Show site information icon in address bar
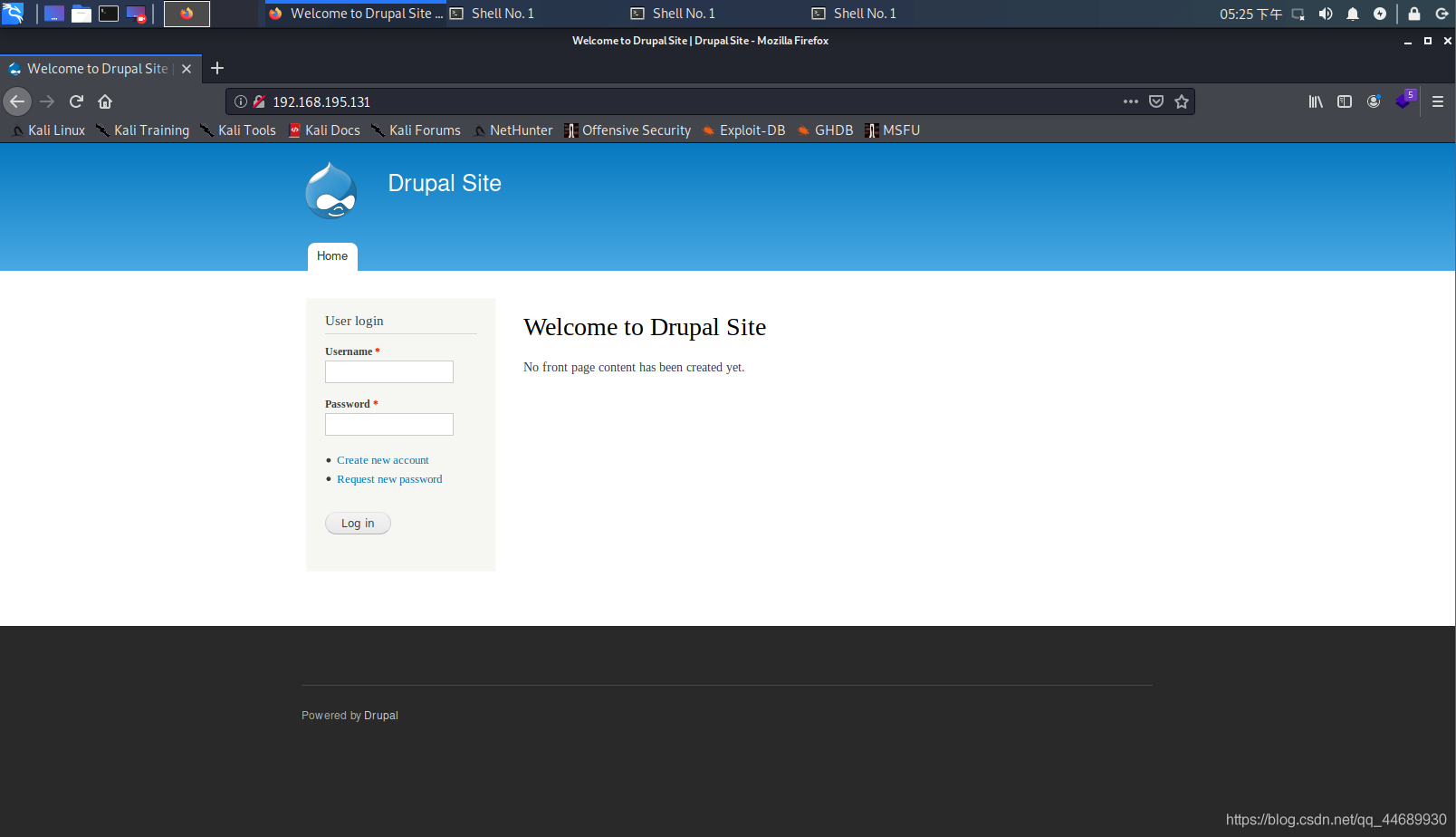 pos(241,101)
